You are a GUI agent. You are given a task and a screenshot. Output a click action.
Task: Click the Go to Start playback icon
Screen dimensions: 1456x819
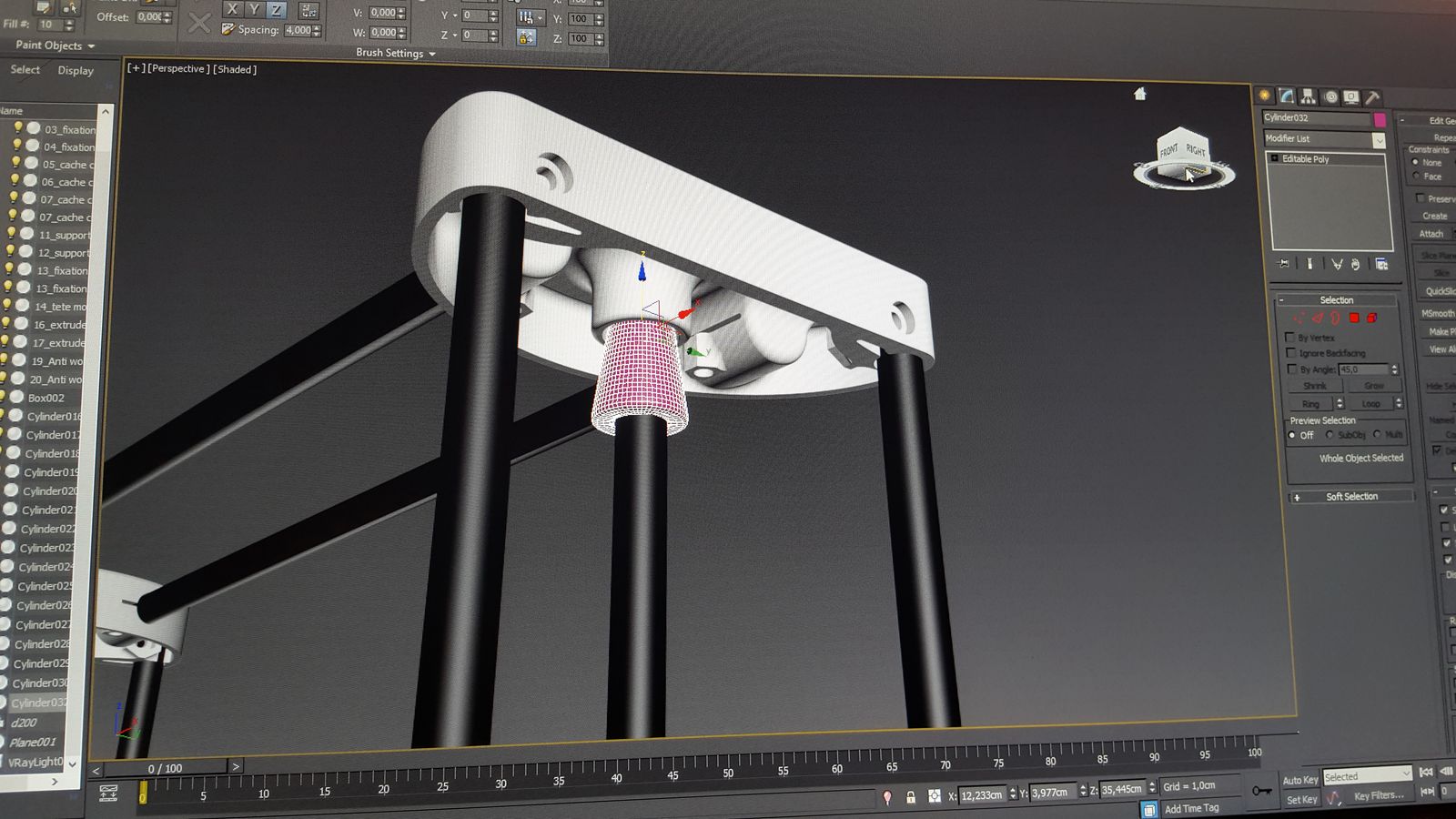tap(1426, 772)
